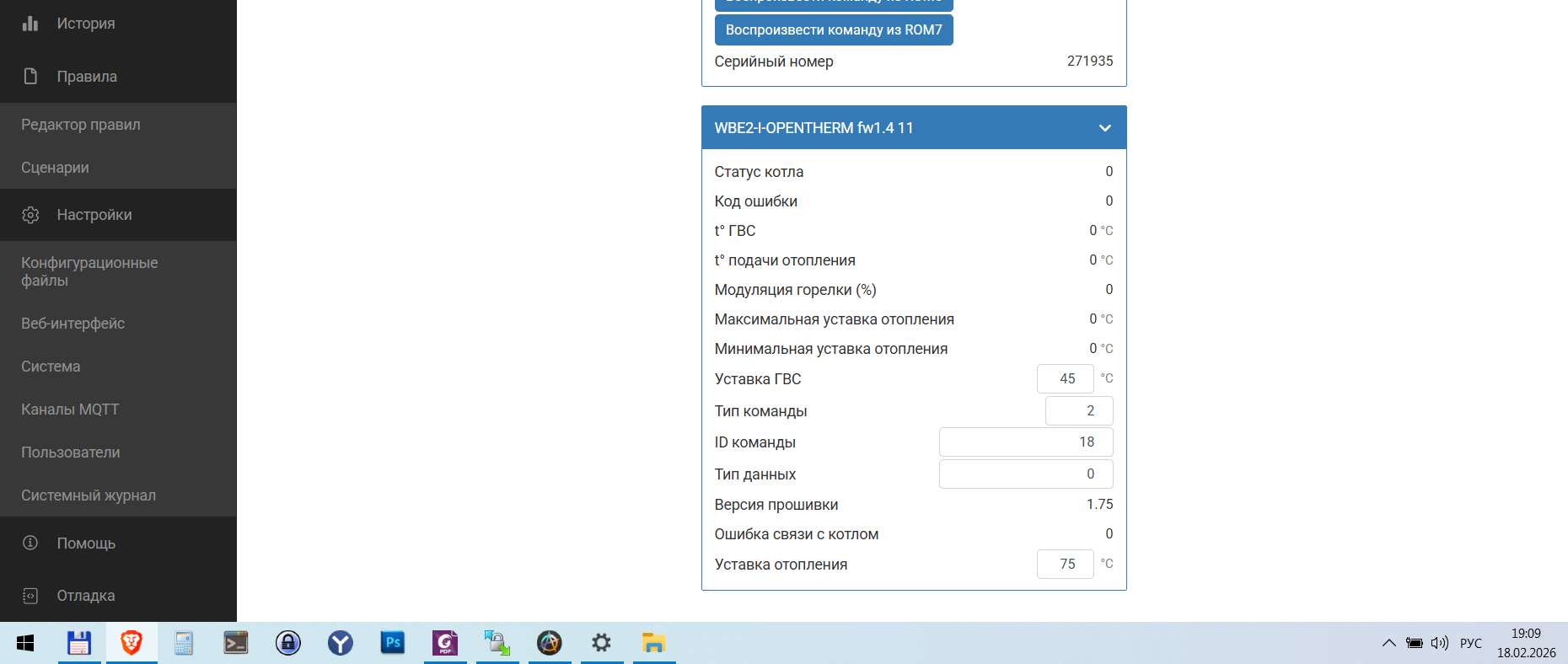This screenshot has height=664, width=1568.
Task: Select the Уставка отопления value field
Action: click(x=1065, y=565)
